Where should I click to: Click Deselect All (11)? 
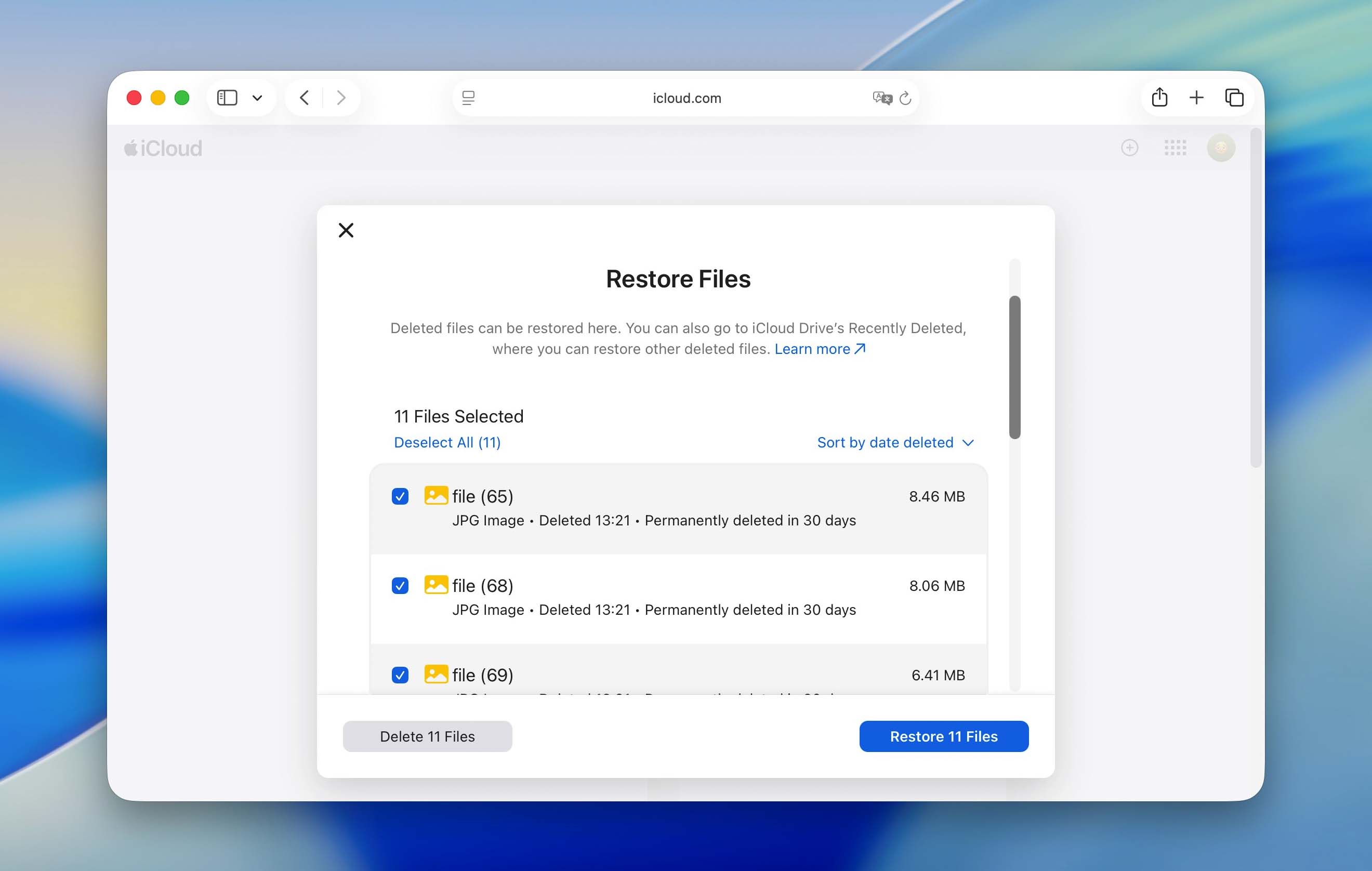coord(447,443)
